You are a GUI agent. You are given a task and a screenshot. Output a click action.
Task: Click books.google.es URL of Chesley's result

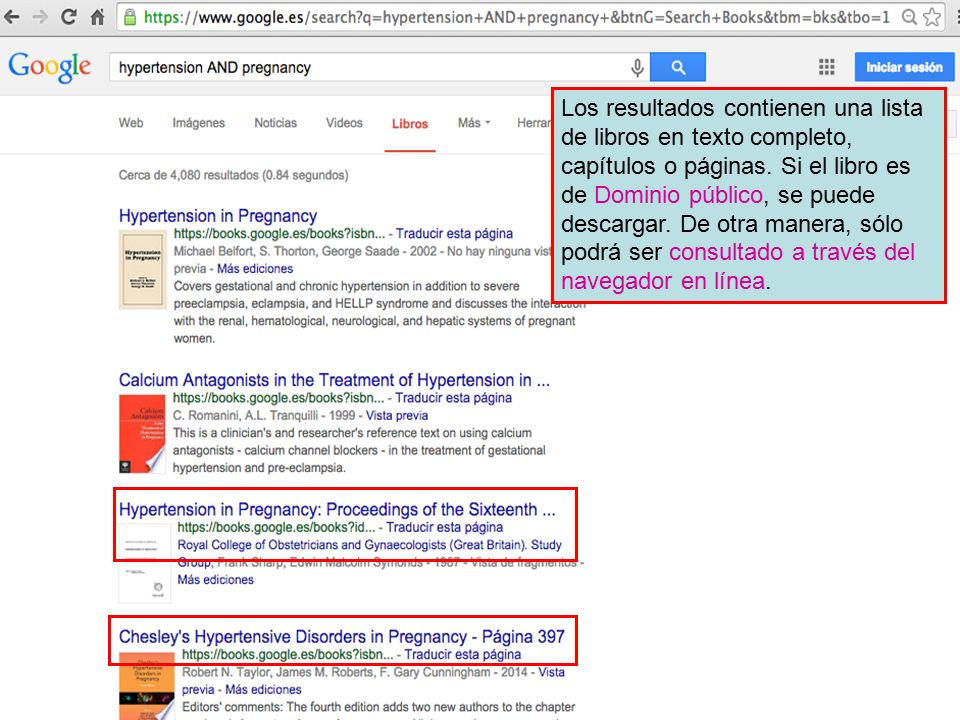(288, 654)
